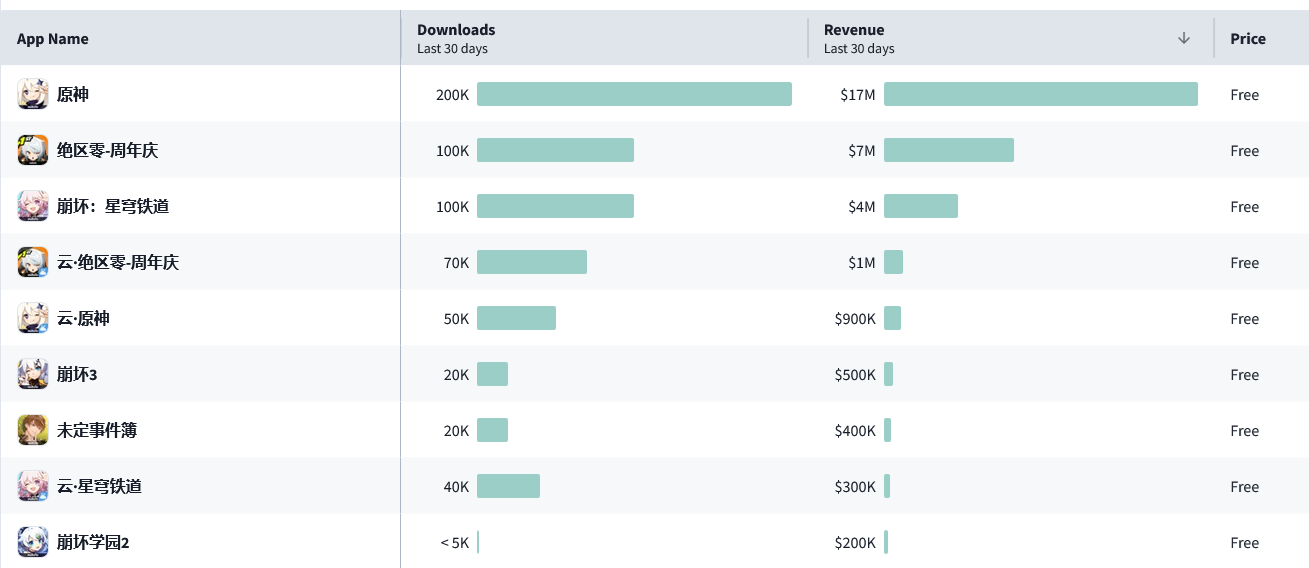Click the 40K downloads bar for 云·星穹铁道
Viewport: 1309px width, 568px height.
click(508, 486)
